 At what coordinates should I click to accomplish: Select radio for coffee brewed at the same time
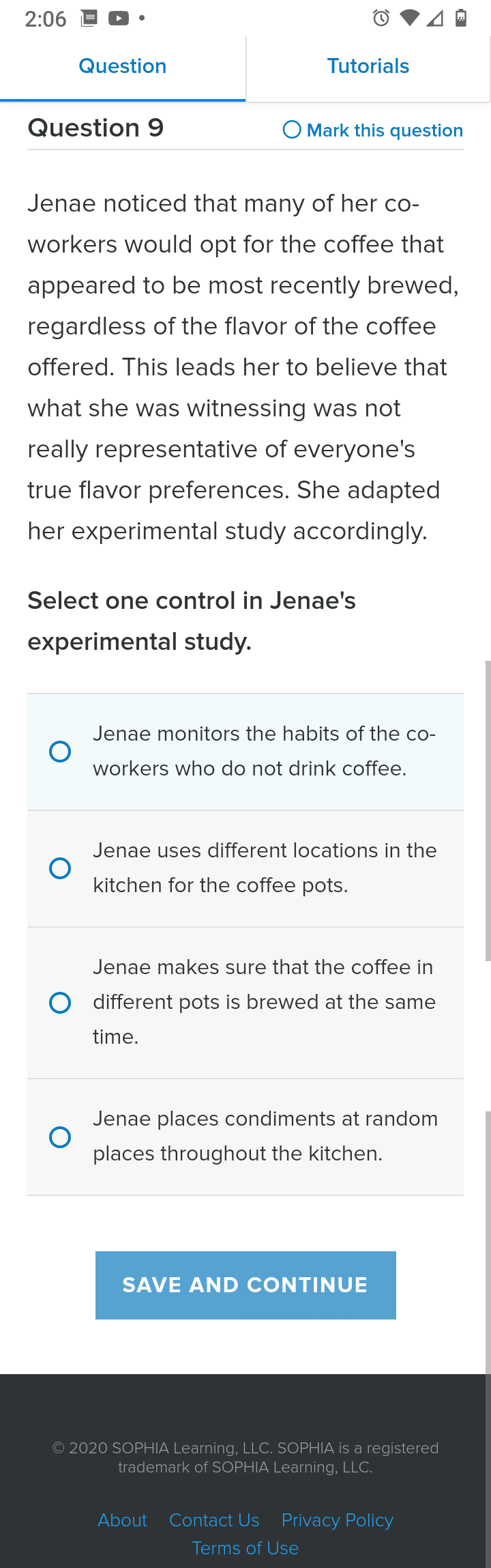click(x=60, y=1003)
